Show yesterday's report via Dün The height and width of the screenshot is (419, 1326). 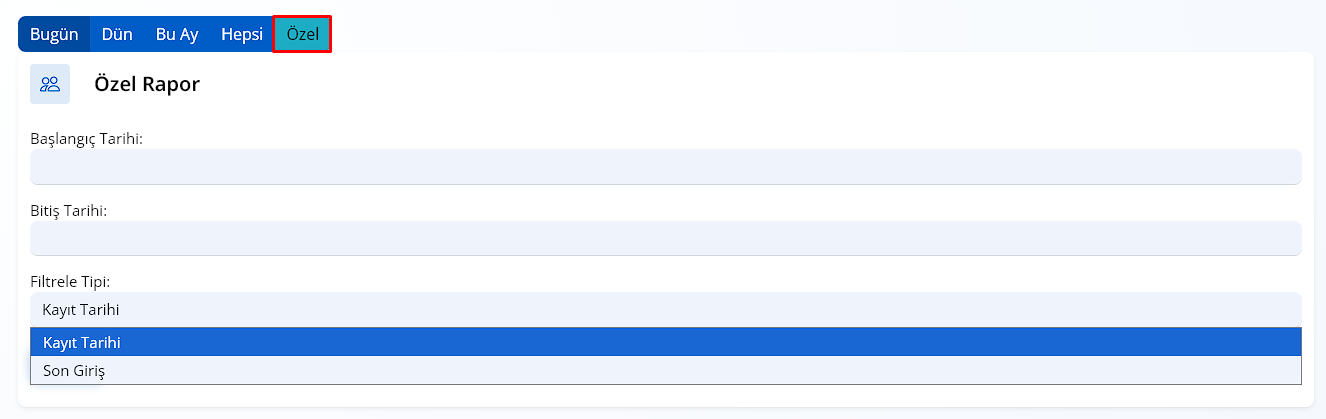pos(117,34)
